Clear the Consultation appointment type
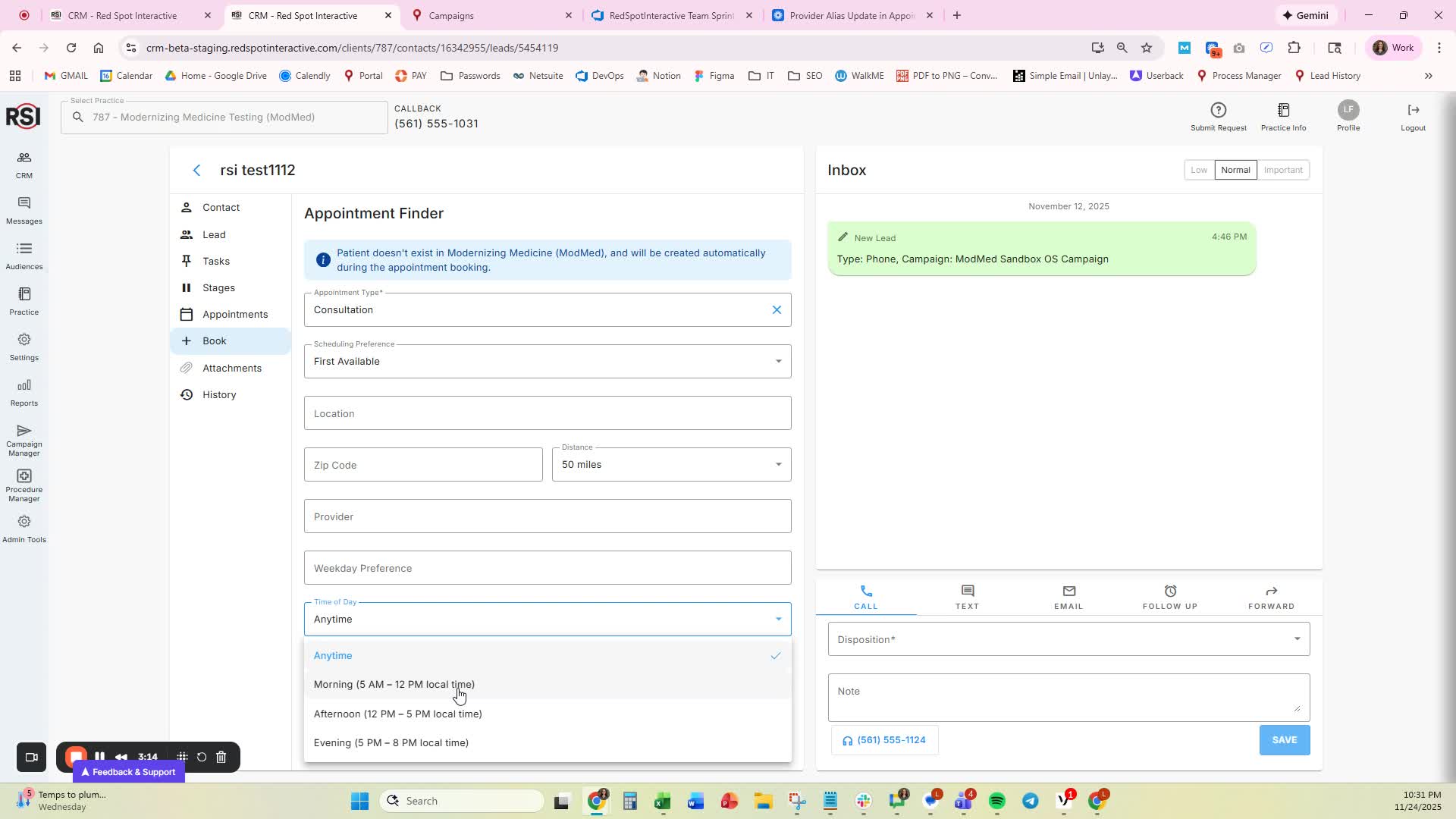 pyautogui.click(x=777, y=310)
